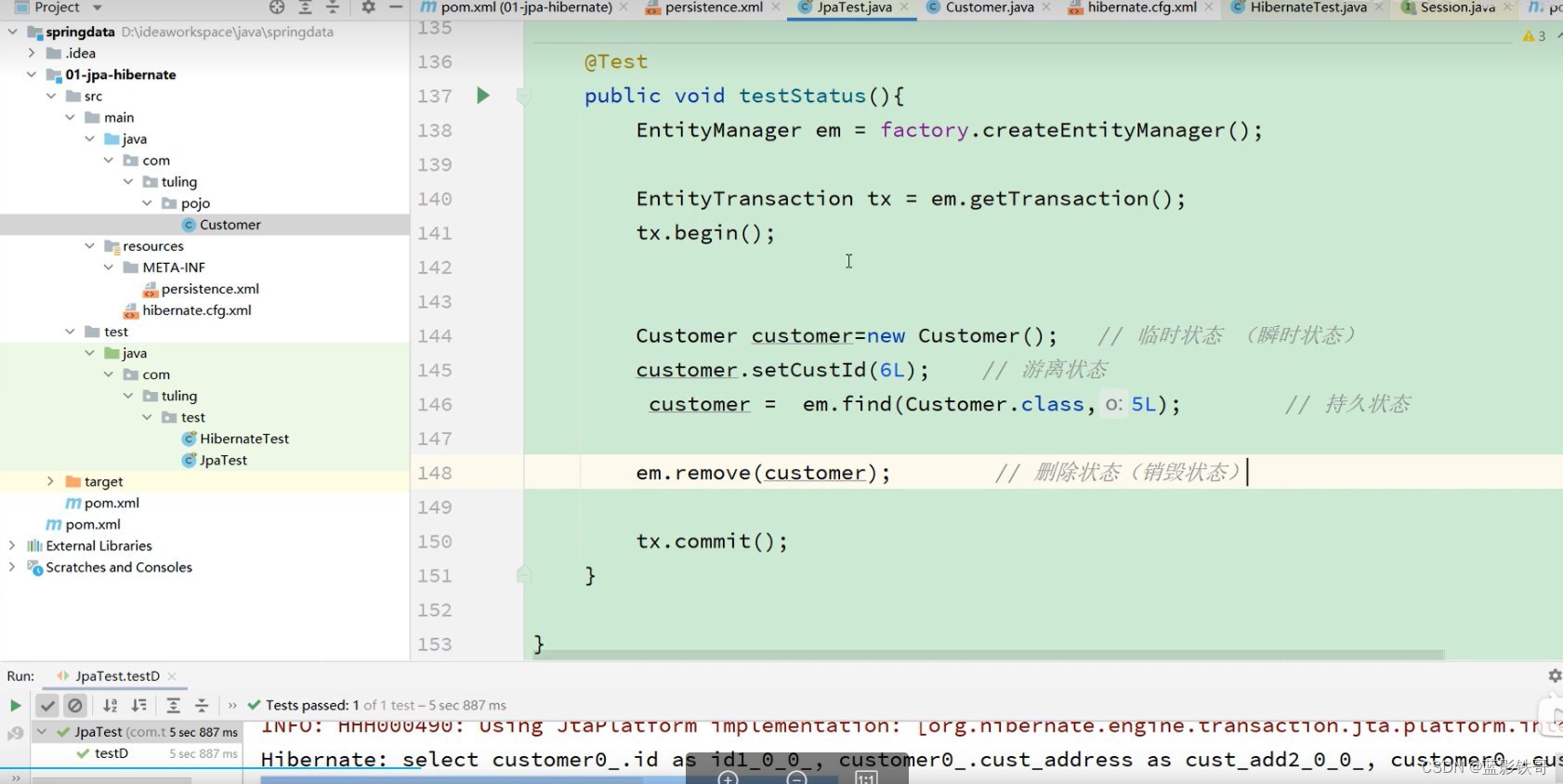
Task: Expand all in Project panel
Action: (x=305, y=7)
